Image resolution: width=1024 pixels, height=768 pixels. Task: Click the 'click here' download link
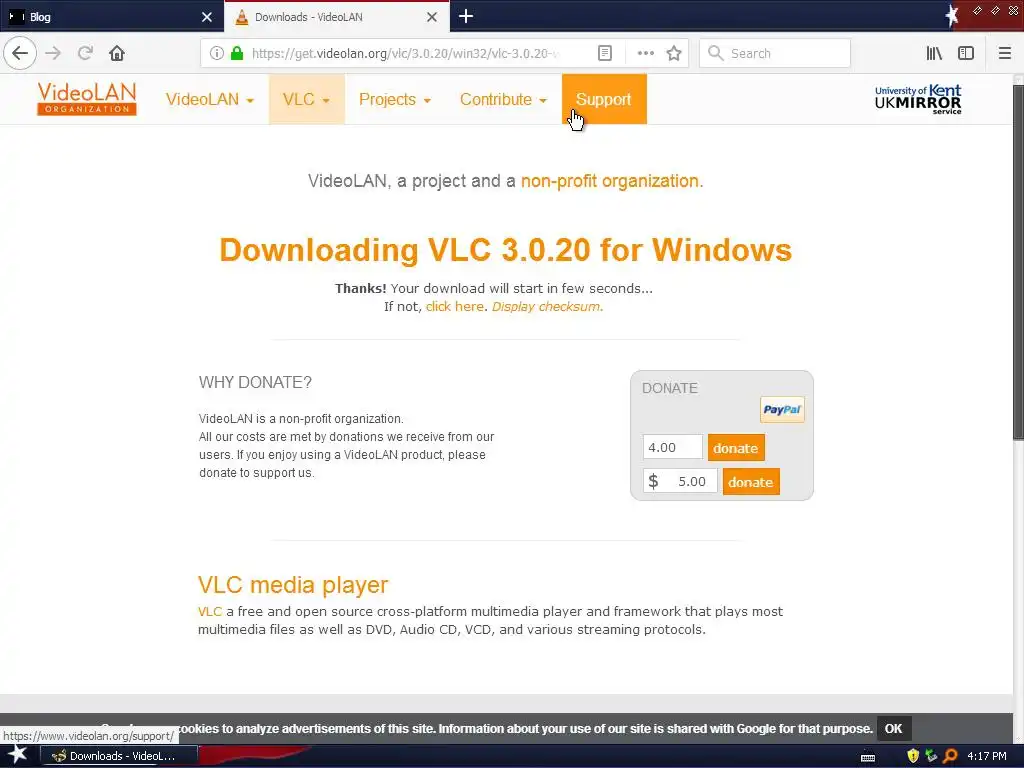(455, 306)
